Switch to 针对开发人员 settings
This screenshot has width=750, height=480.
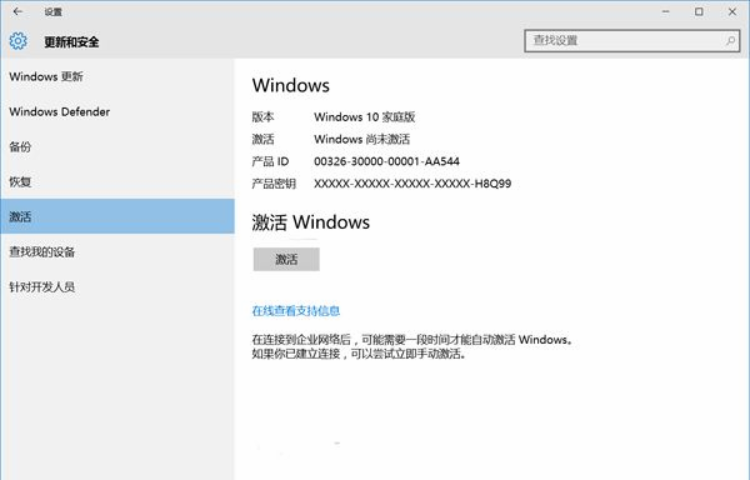[x=42, y=287]
